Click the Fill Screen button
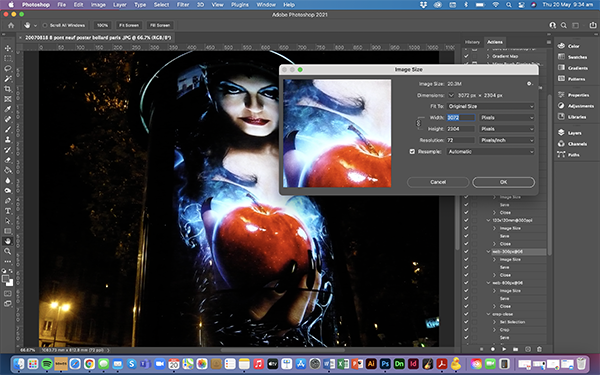Viewport: 600px width, 375px height. click(160, 25)
